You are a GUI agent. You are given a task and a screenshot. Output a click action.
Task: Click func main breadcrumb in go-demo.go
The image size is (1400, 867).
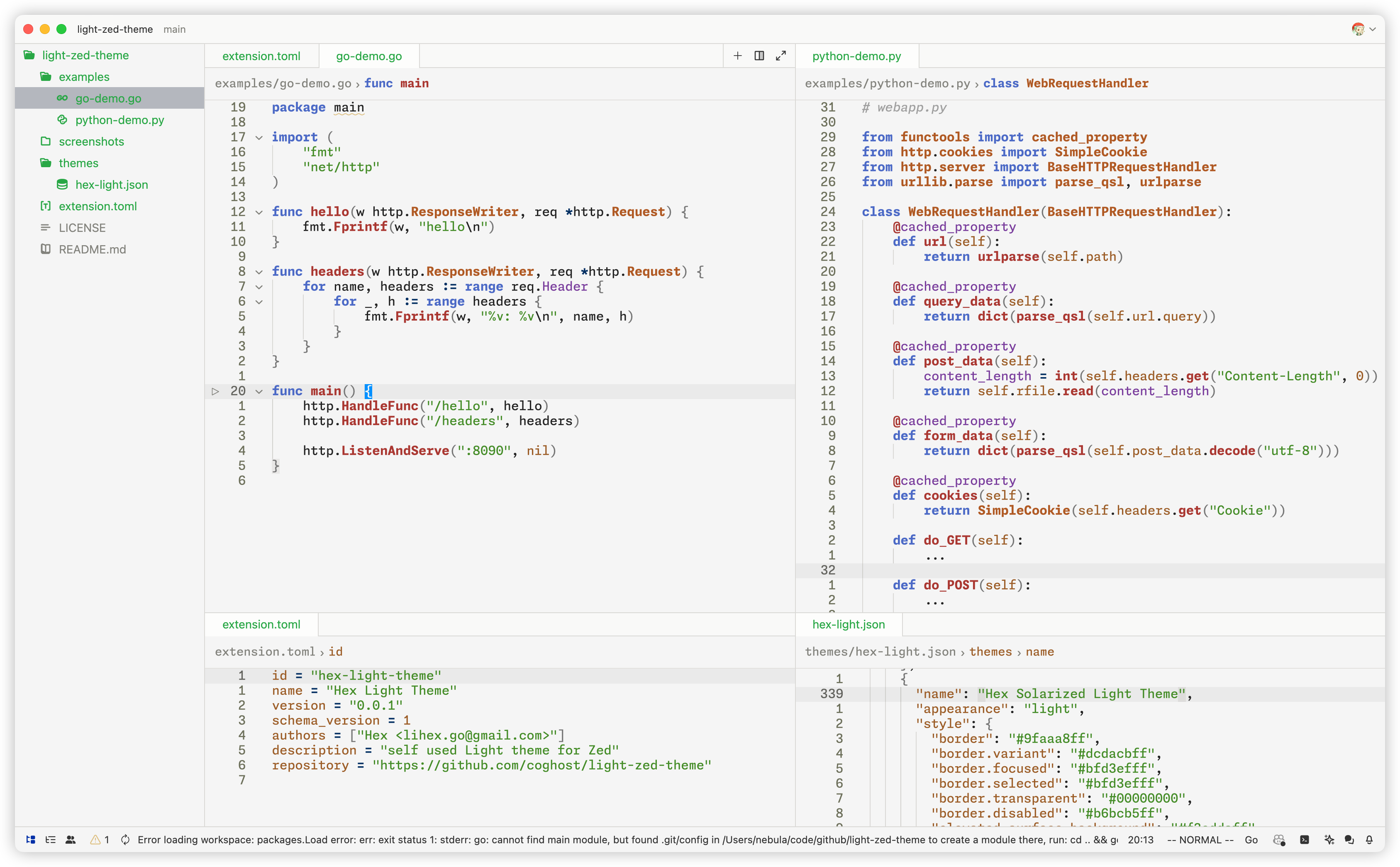396,83
